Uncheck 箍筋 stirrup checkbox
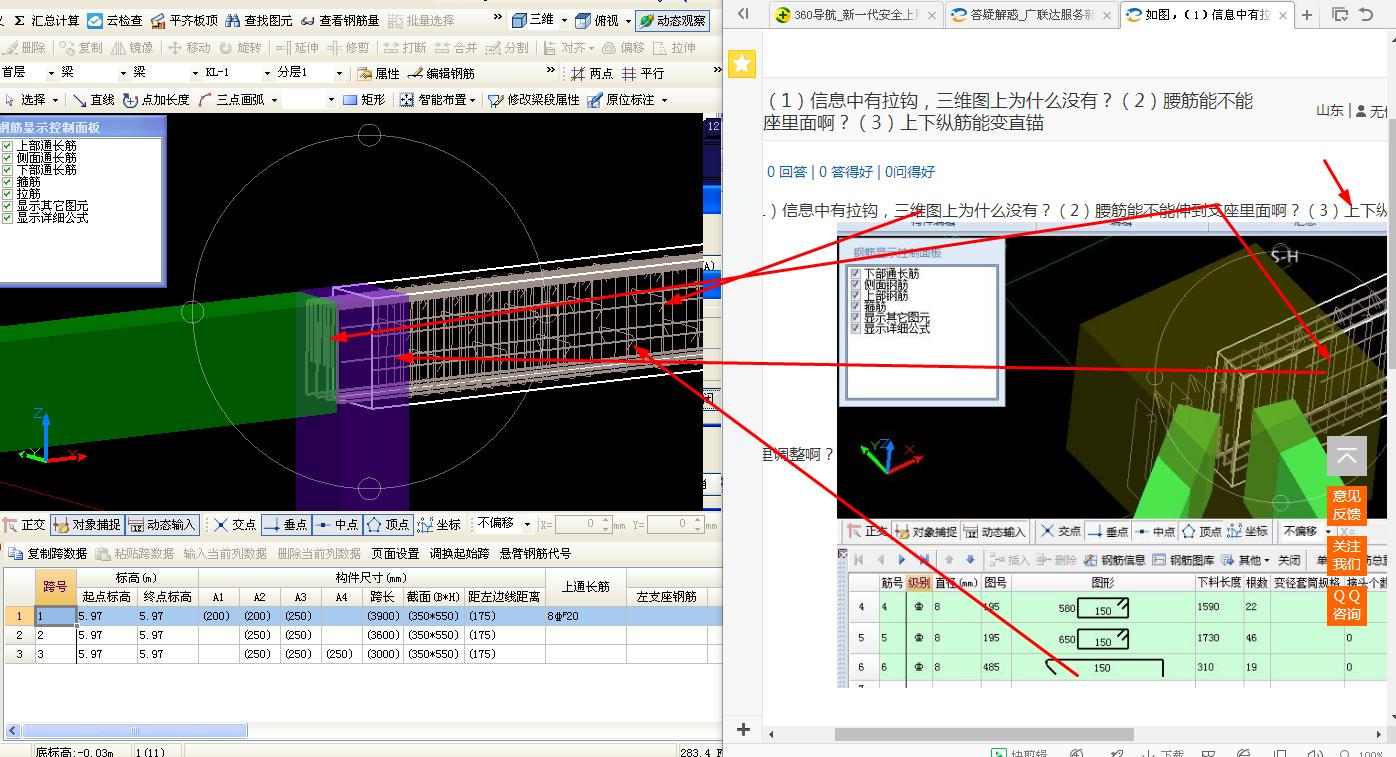 click(8, 182)
